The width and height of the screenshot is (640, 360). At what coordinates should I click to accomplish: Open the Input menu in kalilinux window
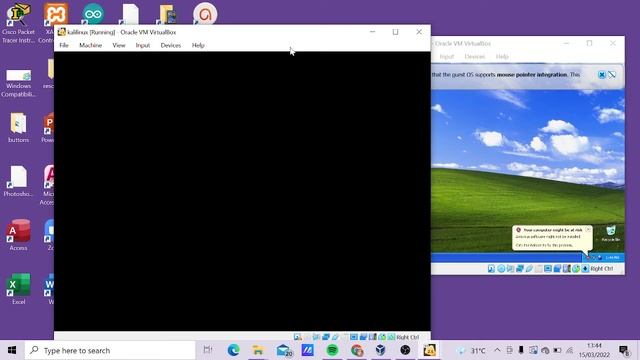point(143,45)
